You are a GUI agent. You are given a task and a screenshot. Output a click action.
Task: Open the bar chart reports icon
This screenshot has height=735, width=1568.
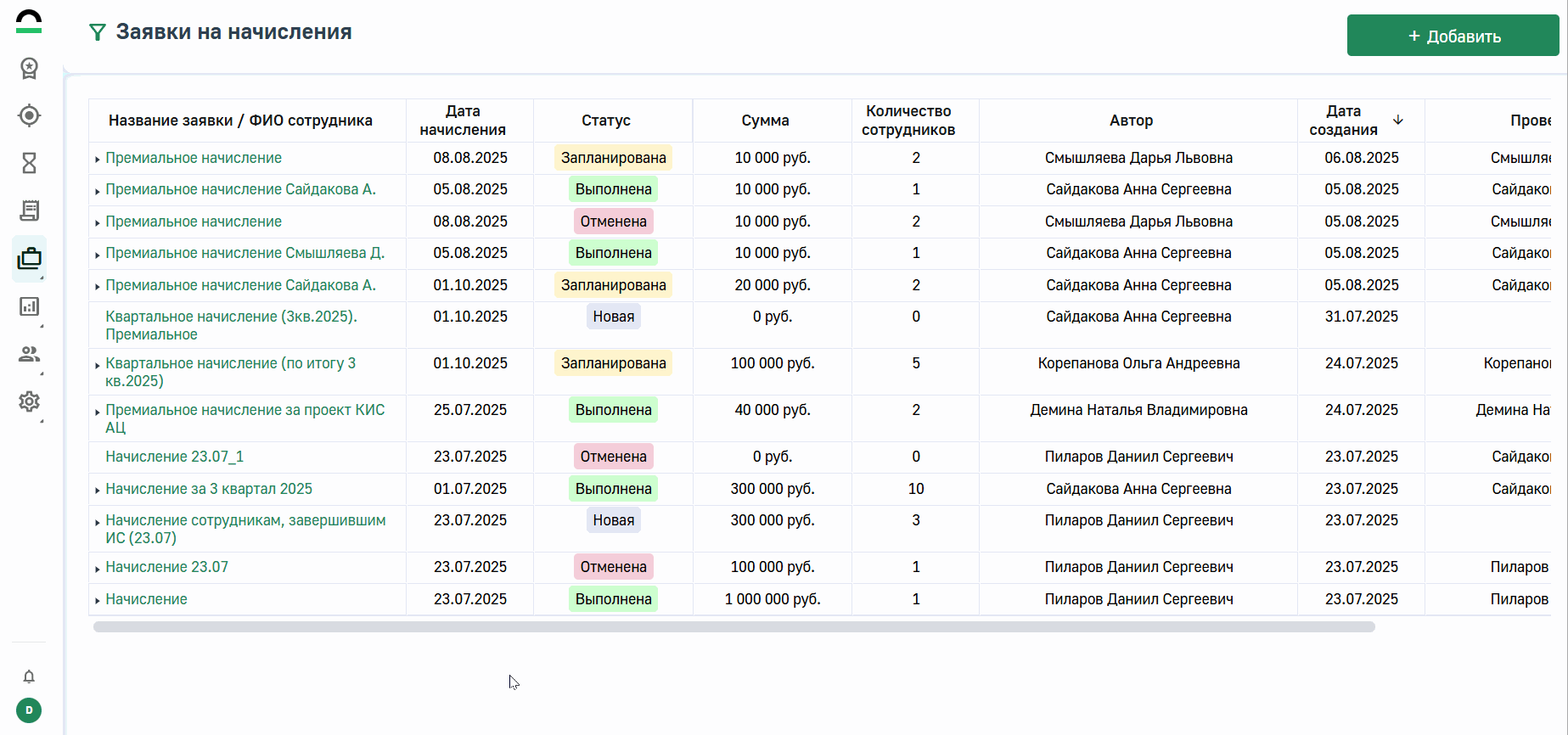click(x=29, y=306)
